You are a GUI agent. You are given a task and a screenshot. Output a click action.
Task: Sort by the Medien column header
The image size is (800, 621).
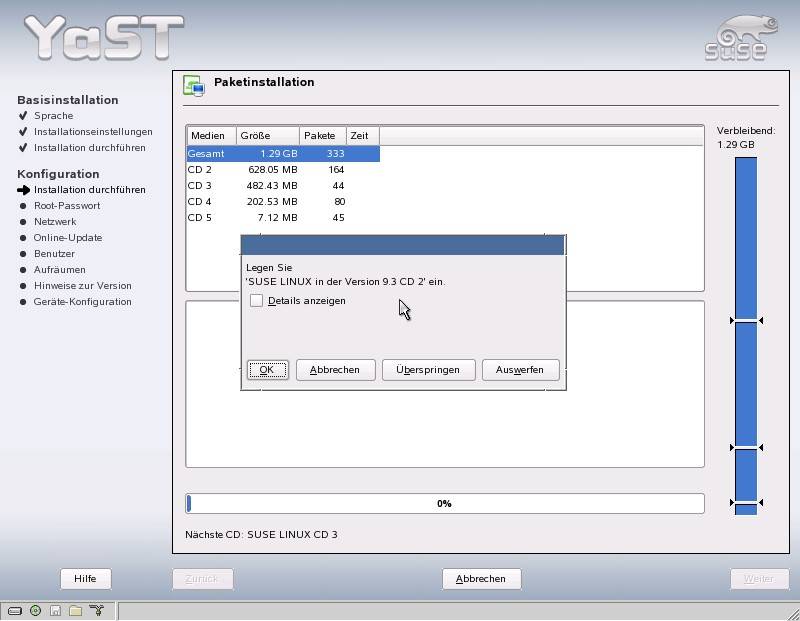point(211,136)
